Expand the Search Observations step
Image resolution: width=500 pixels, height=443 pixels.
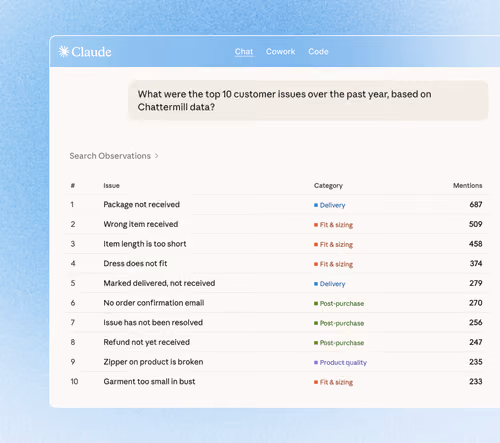tap(114, 156)
